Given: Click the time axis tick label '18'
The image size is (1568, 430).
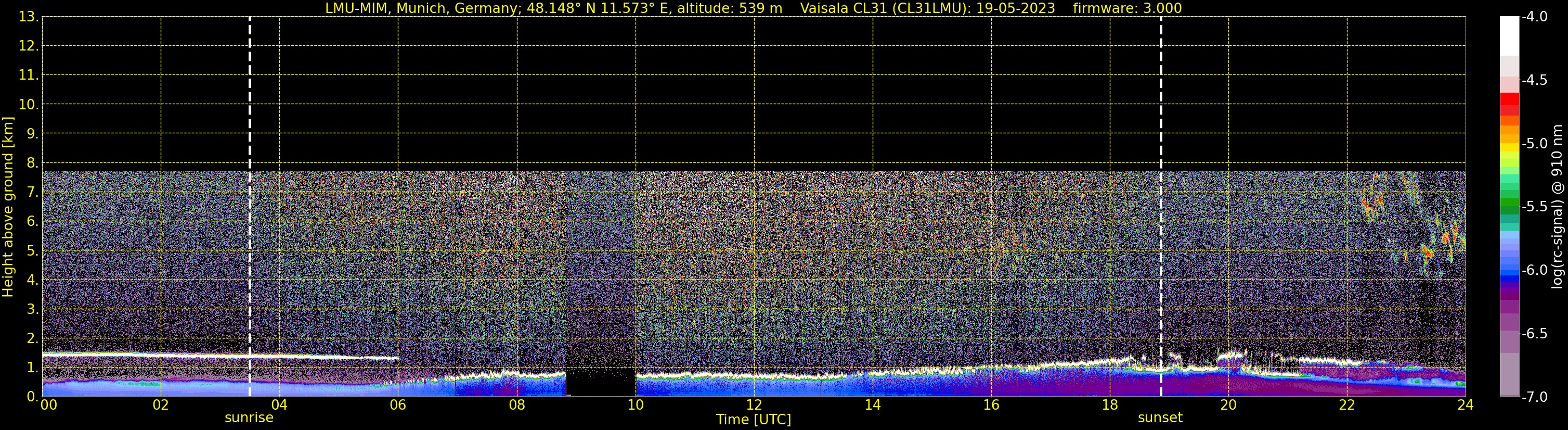Looking at the screenshot, I should (x=1110, y=406).
